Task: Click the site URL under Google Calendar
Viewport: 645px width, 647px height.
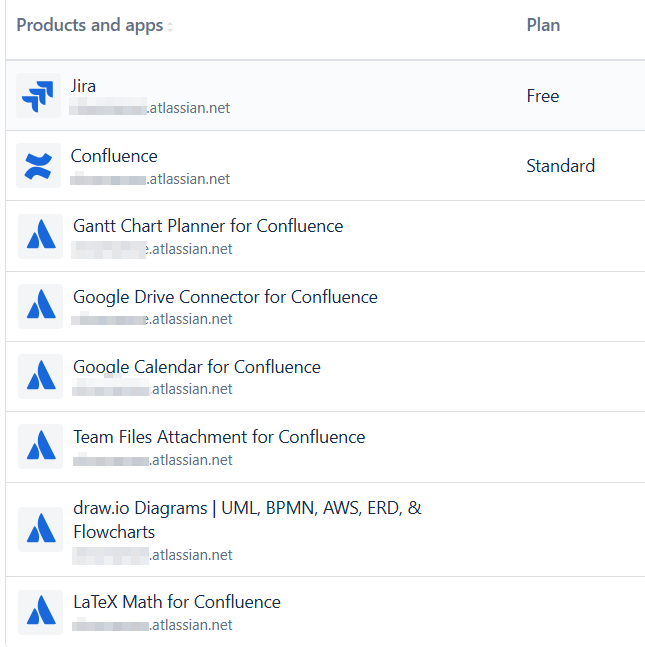Action: point(151,389)
